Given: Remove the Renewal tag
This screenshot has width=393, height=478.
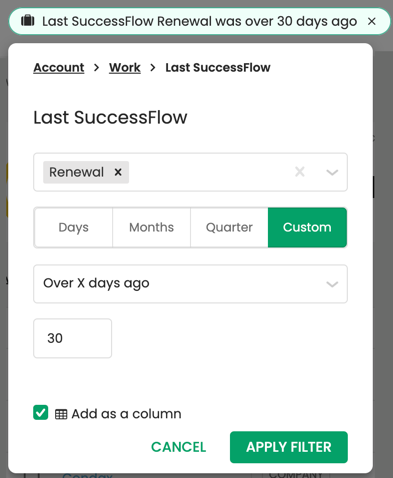Looking at the screenshot, I should (x=118, y=172).
